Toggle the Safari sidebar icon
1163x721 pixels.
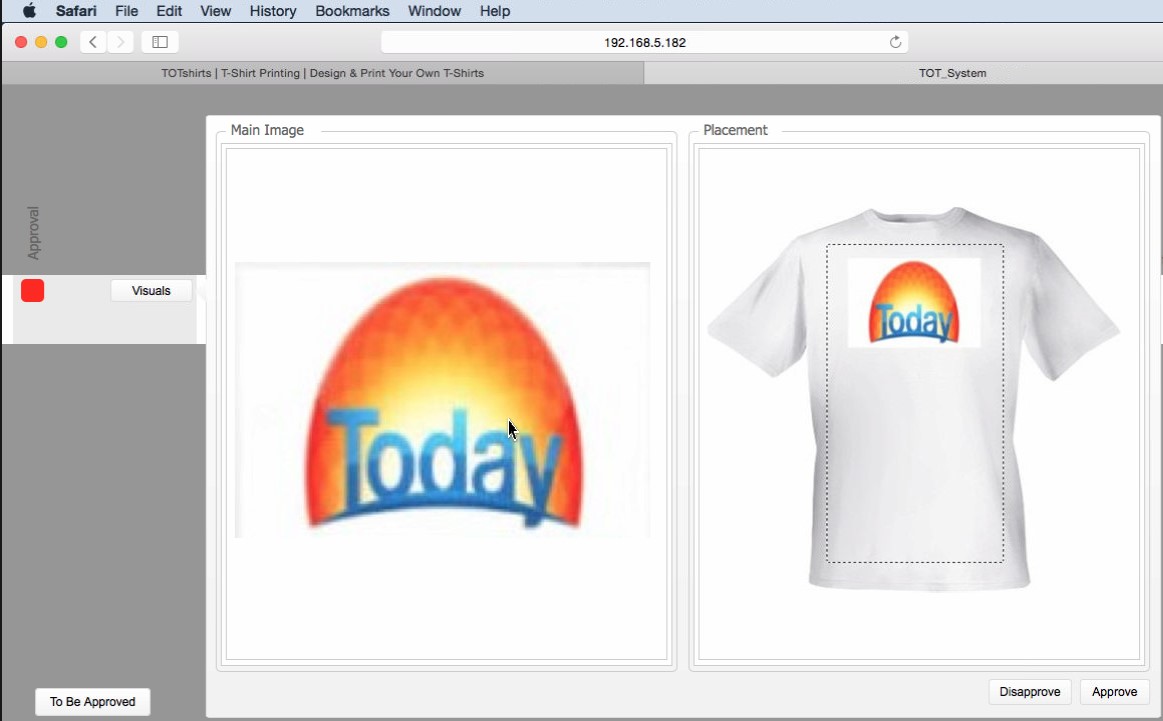point(159,42)
